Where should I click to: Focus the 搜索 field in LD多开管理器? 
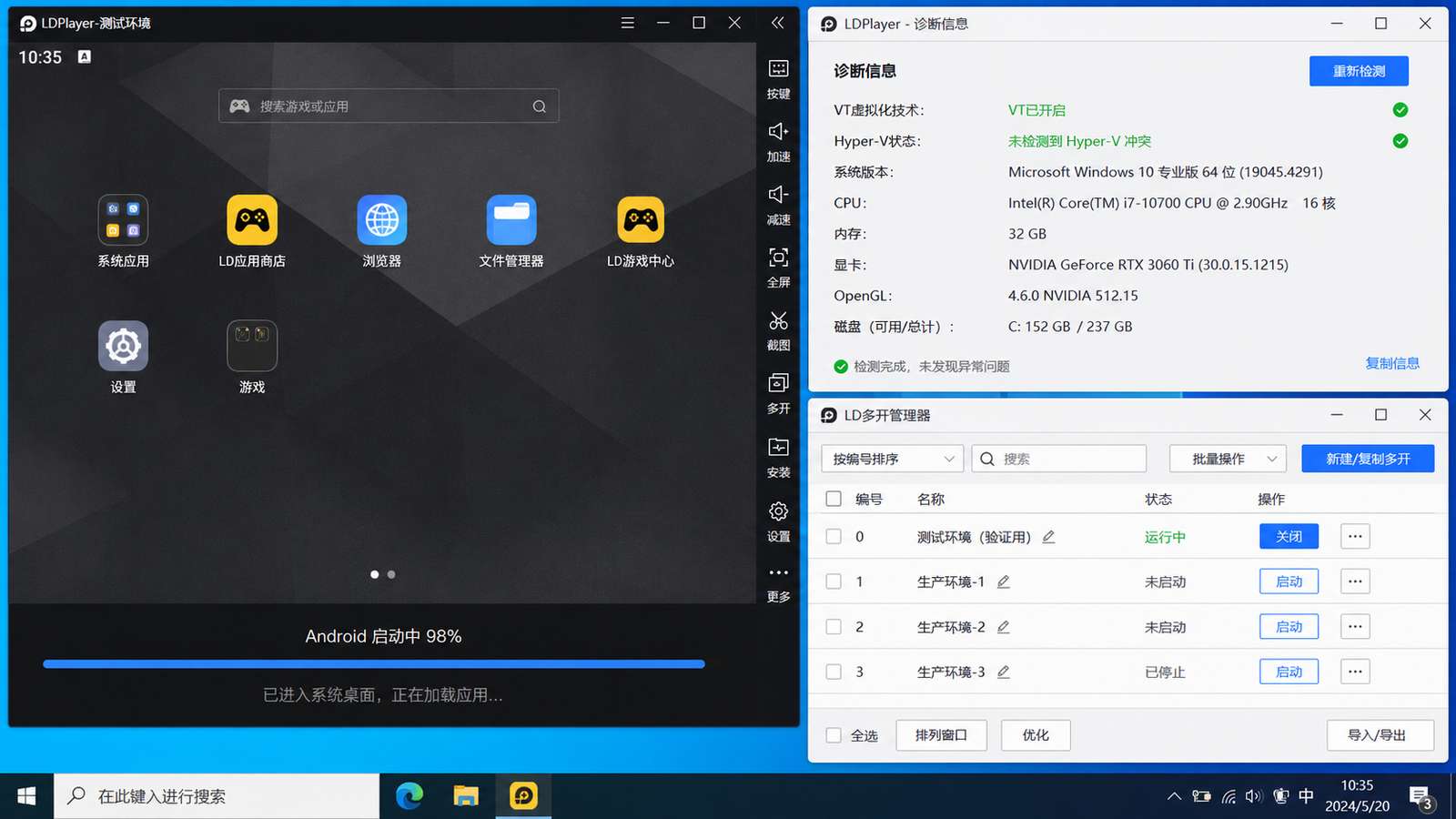coord(1058,459)
